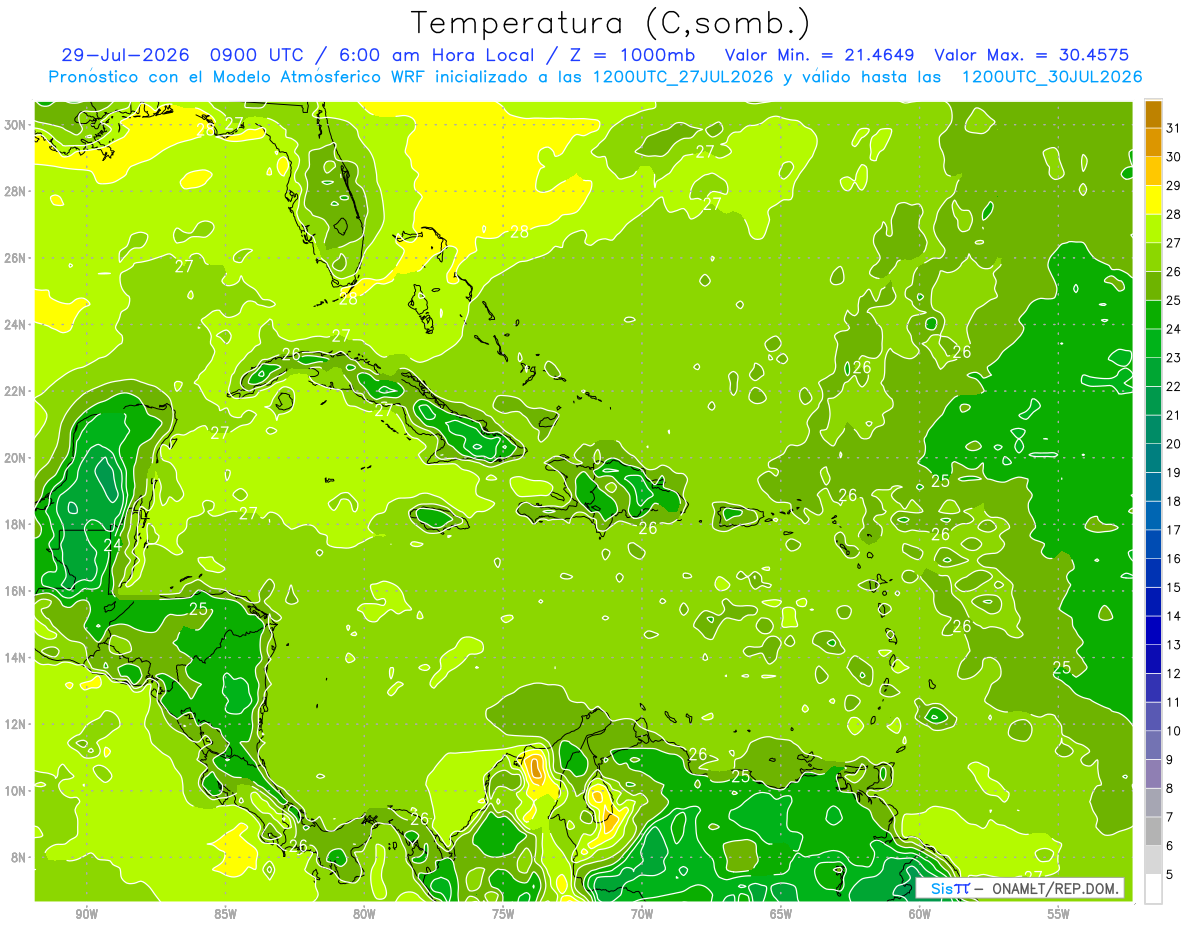The image size is (1200, 927).
Task: Click the "65W" longitude axis label
Action: tap(781, 913)
